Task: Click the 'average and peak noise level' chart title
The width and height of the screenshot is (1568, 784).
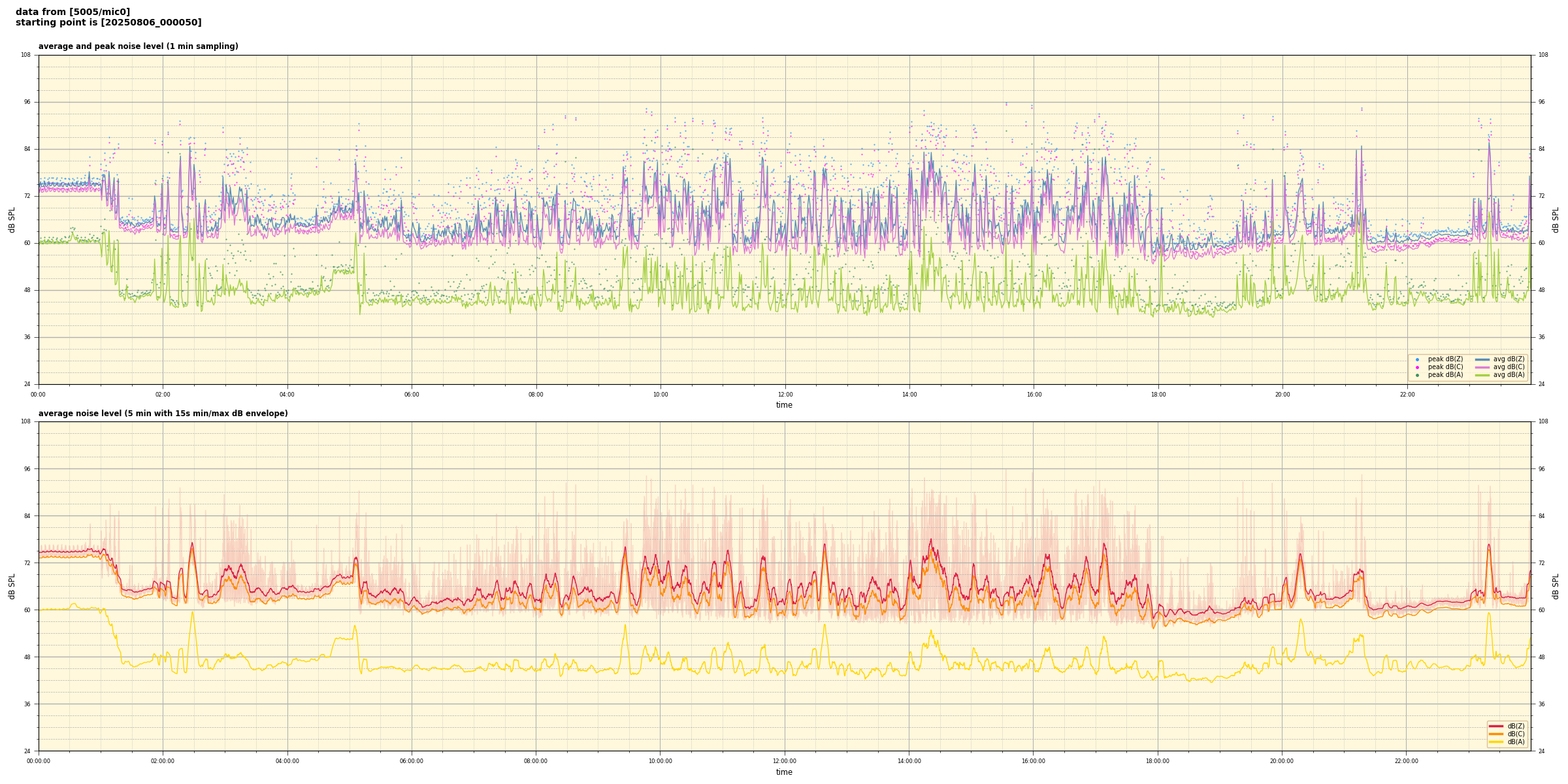Action: [x=138, y=46]
